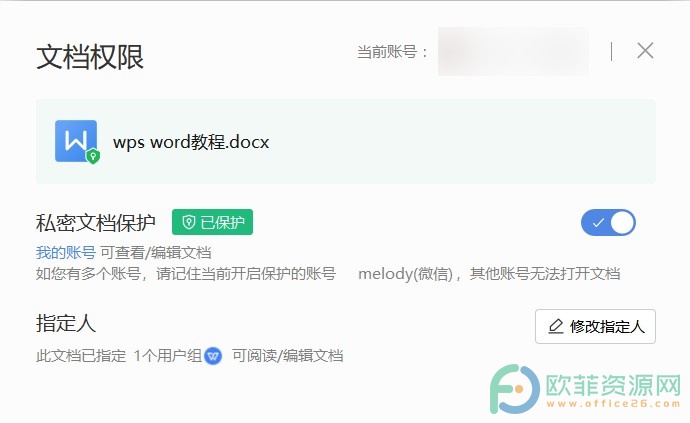Open the 我的账号 link
This screenshot has width=690, height=423.
click(x=66, y=253)
